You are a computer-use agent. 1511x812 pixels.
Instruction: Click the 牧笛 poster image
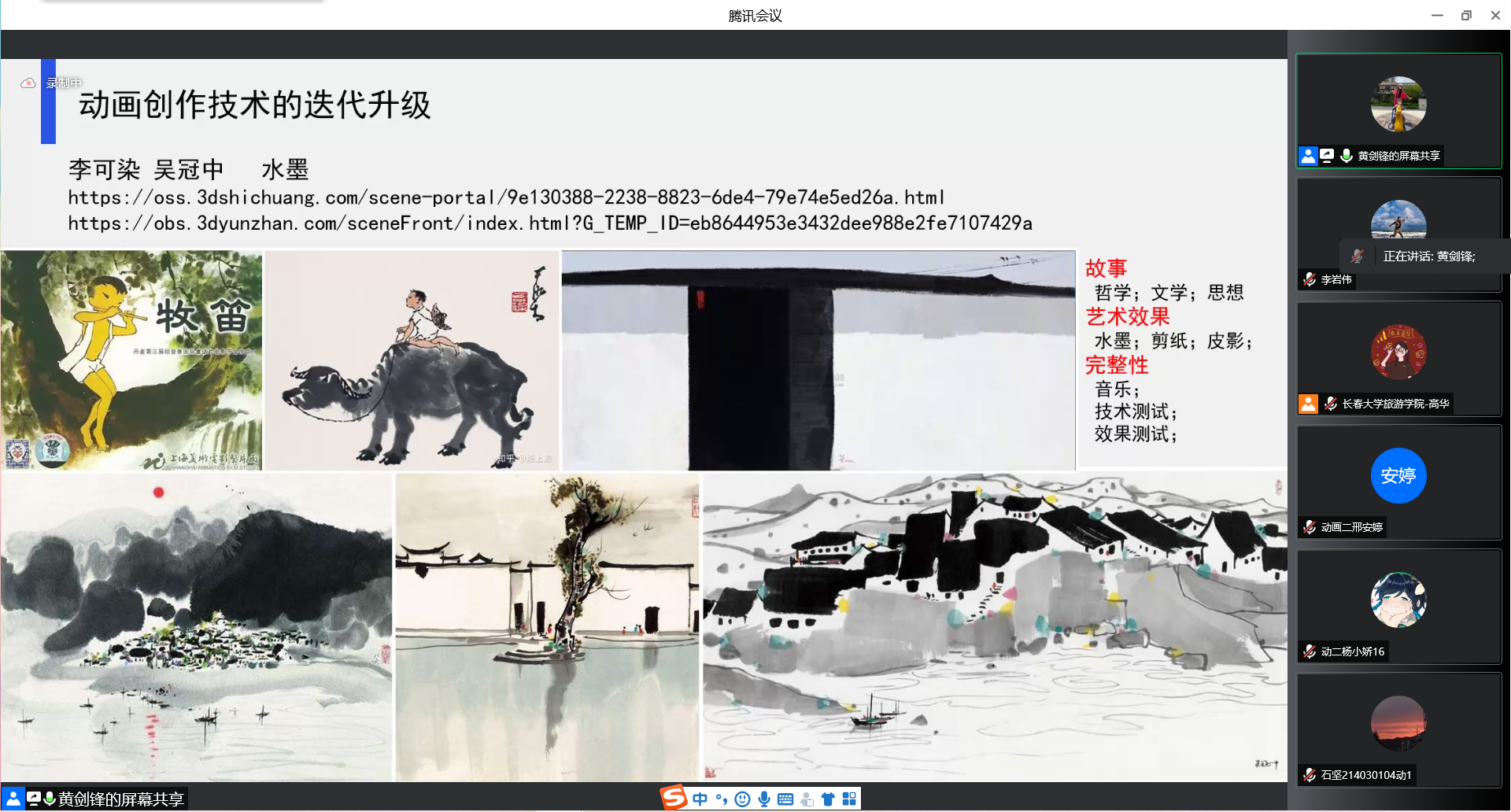(131, 360)
